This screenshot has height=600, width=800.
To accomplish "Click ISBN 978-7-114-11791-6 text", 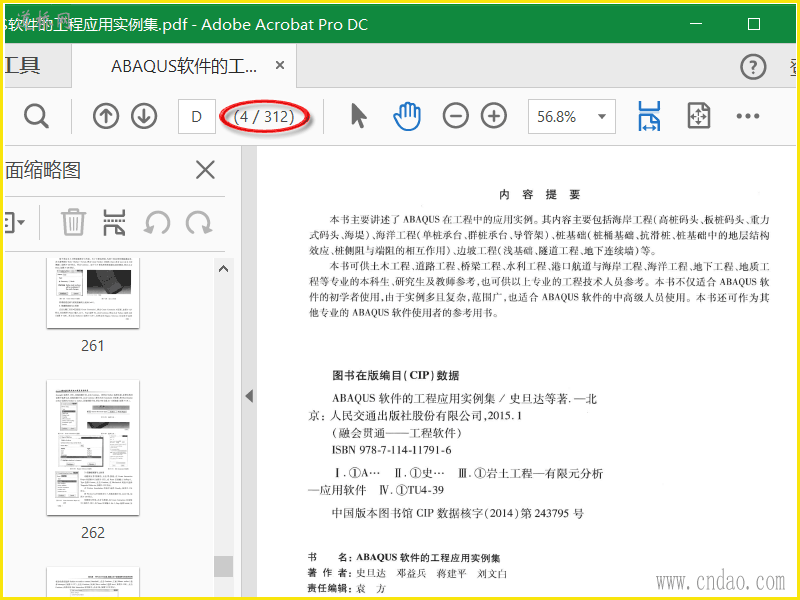I will (x=391, y=450).
